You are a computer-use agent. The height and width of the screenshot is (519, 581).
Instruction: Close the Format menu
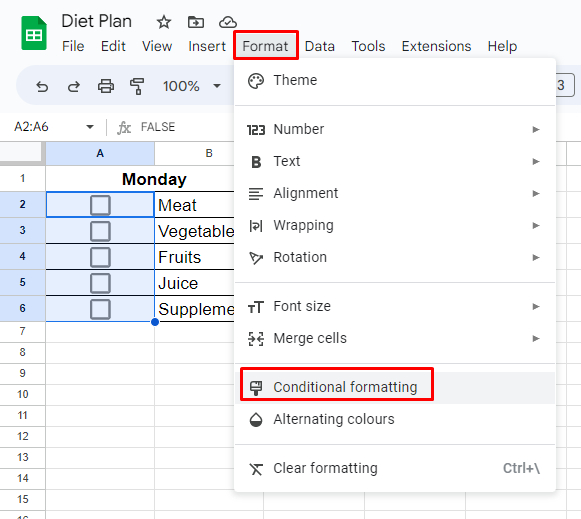pos(265,46)
